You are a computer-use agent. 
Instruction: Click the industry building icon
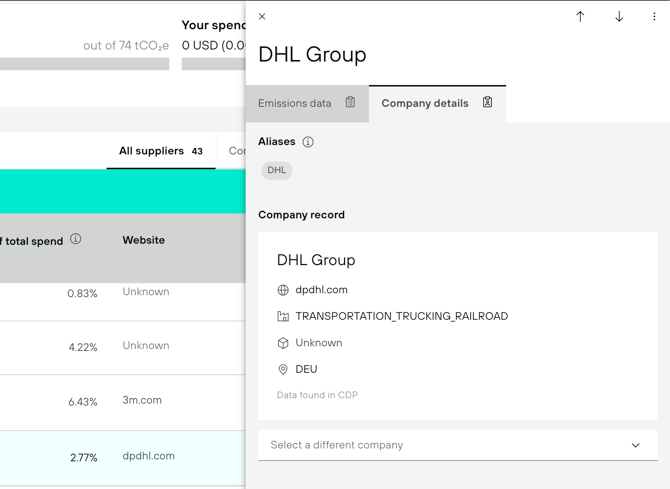pyautogui.click(x=283, y=316)
